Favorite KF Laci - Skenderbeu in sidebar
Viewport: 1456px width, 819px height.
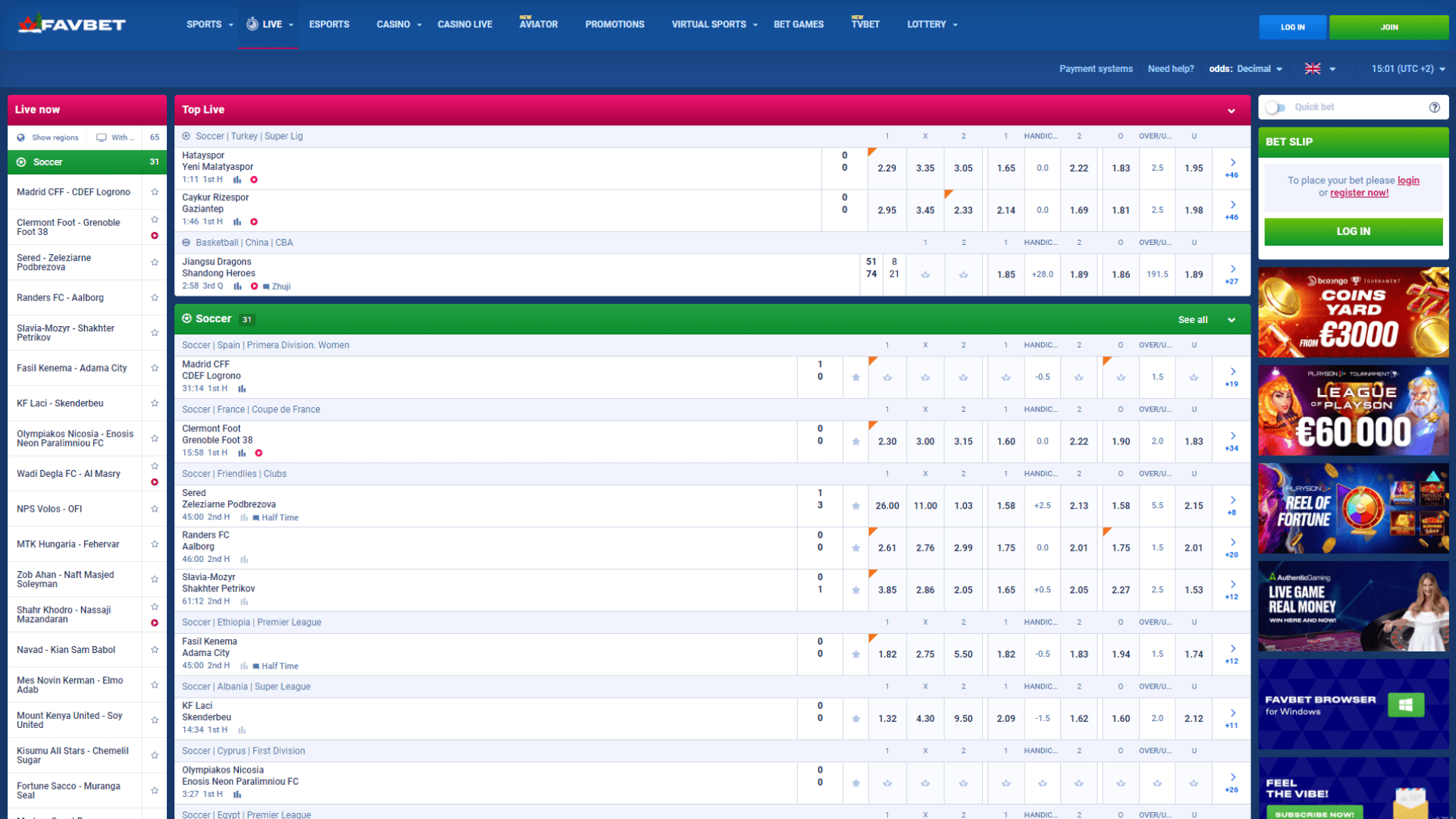pos(155,403)
